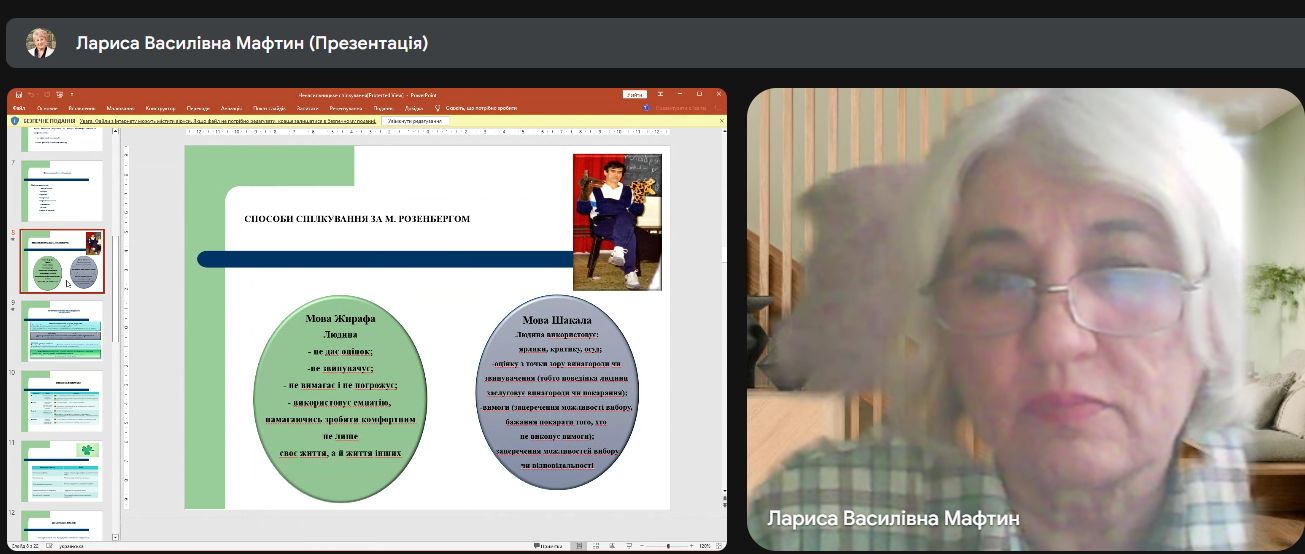Image resolution: width=1305 pixels, height=554 pixels.
Task: Click the lightbulb 'Tell me' search icon
Action: tap(437, 108)
